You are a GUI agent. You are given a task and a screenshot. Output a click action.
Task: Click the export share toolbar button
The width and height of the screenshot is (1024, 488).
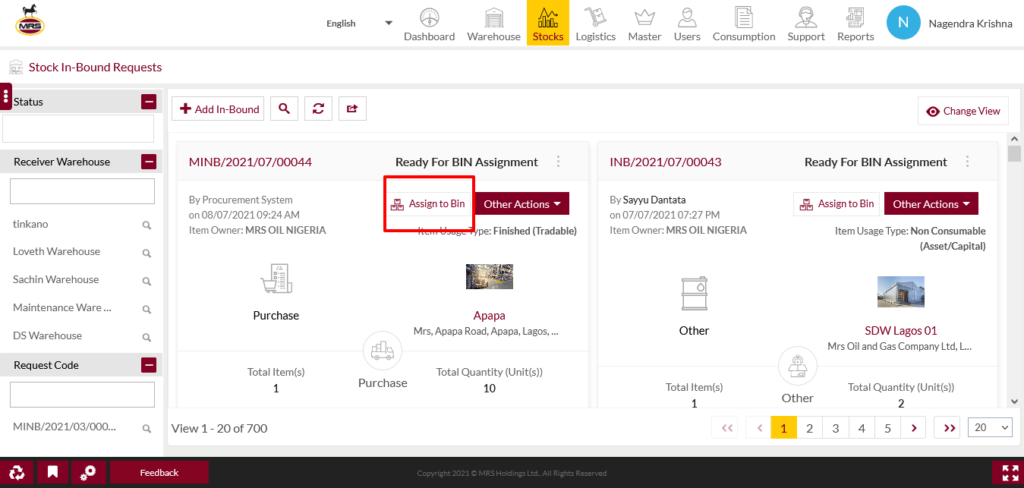point(352,109)
